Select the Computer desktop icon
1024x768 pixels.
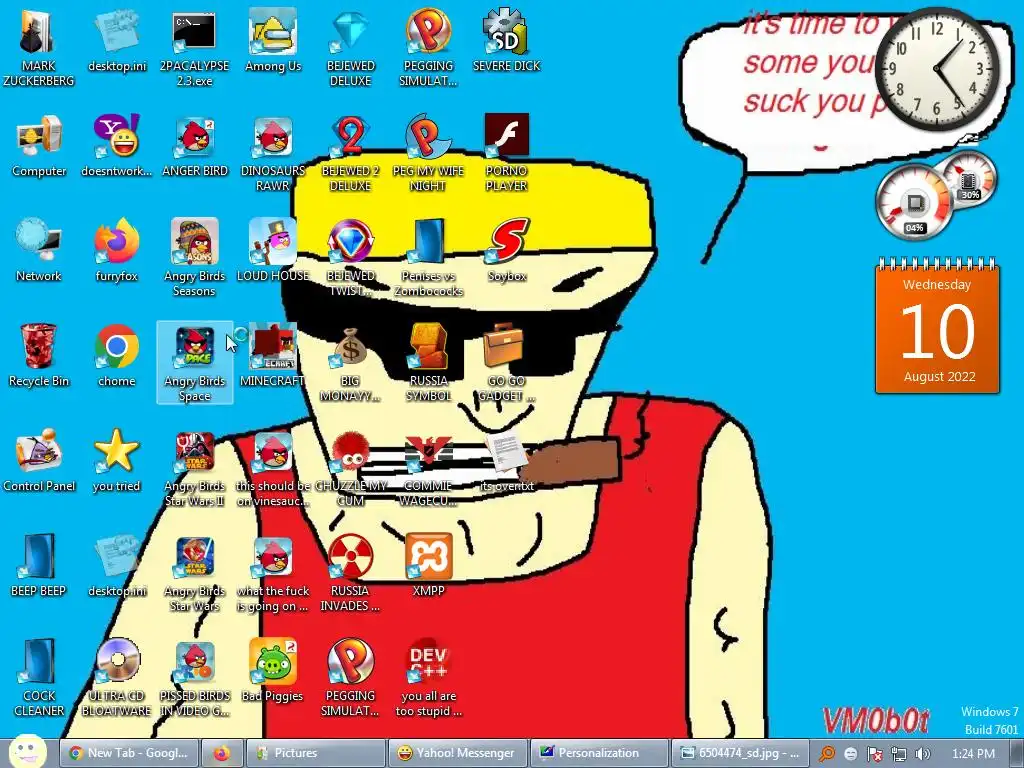point(39,146)
